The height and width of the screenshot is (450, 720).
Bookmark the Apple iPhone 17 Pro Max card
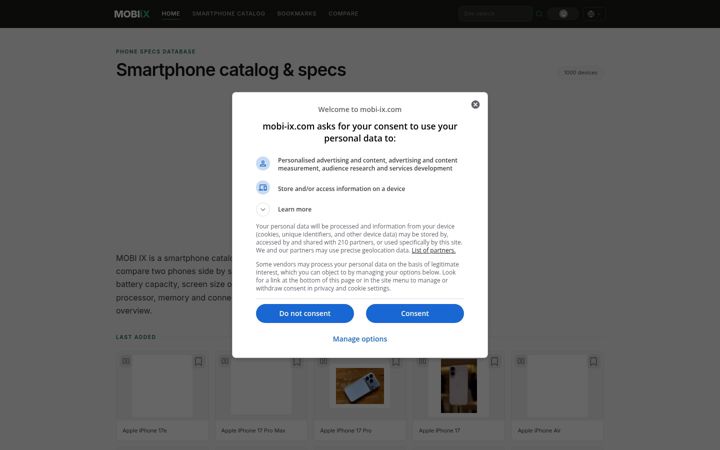click(x=297, y=361)
